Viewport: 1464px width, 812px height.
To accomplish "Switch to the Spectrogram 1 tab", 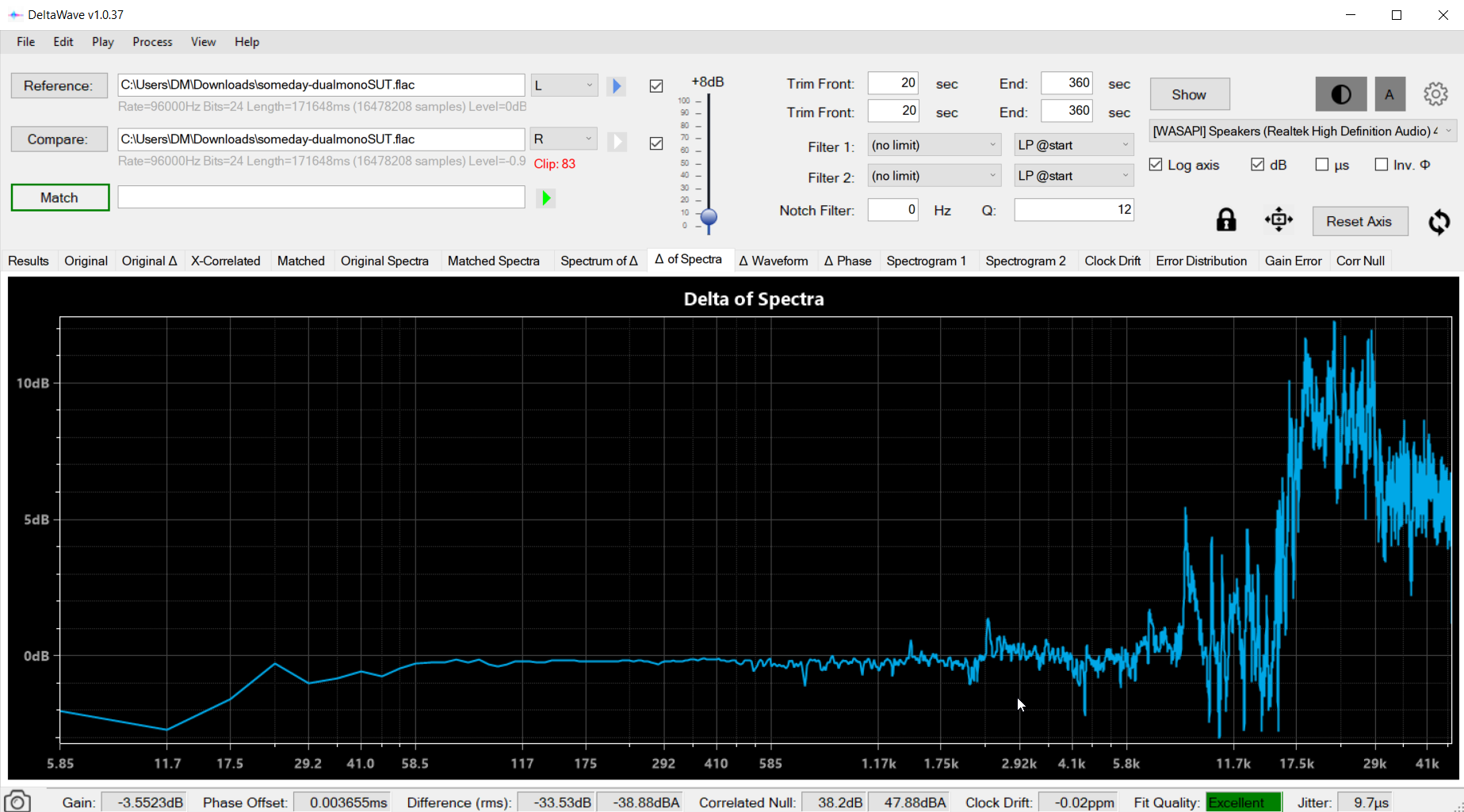I will (927, 261).
